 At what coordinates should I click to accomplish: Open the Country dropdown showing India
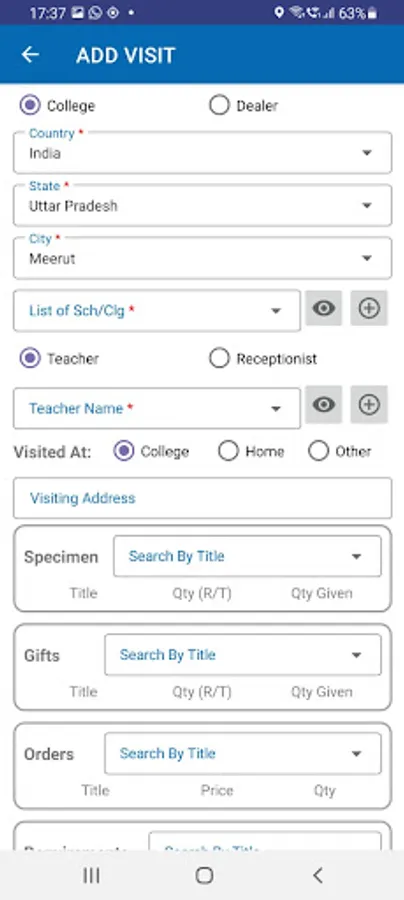pos(203,153)
